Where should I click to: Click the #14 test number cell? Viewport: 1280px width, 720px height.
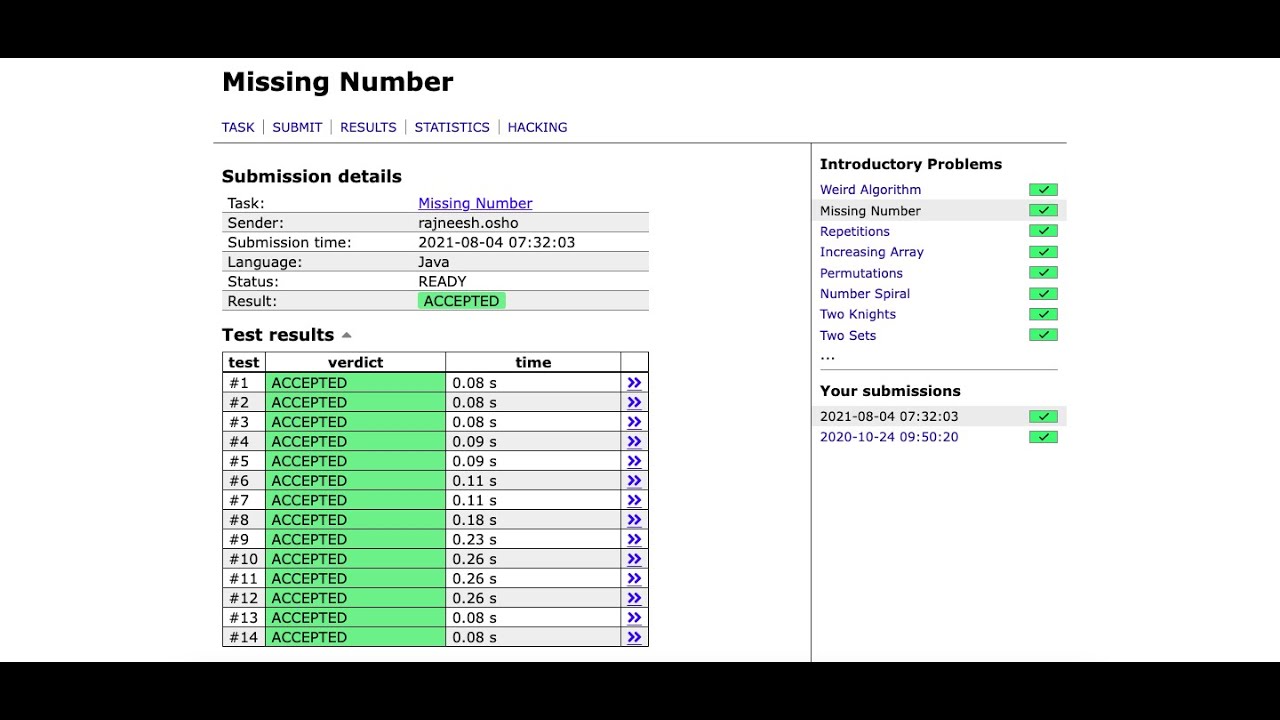(x=244, y=637)
